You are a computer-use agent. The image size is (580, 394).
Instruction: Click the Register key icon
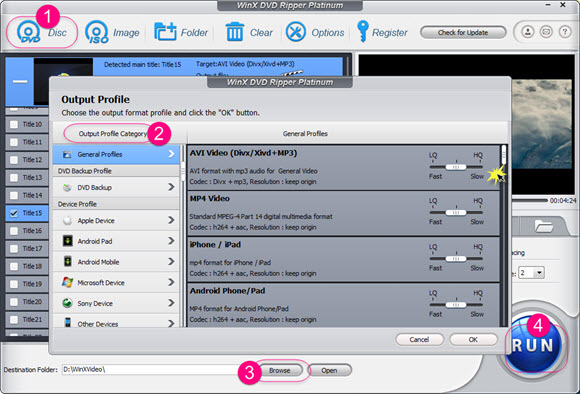362,31
